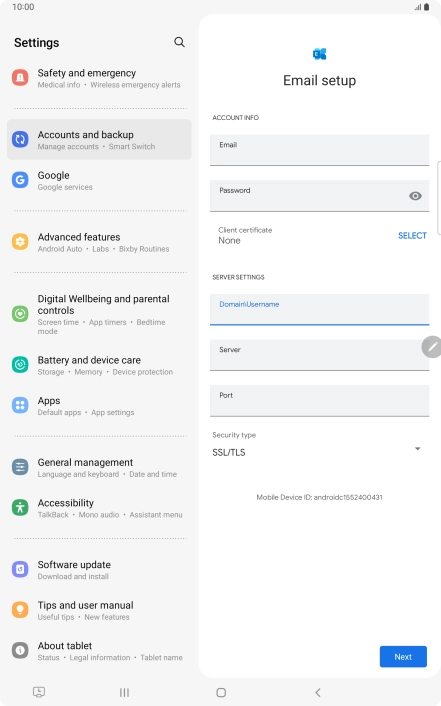This screenshot has width=441, height=706.
Task: Expand the Security type dropdown arrow
Action: [x=418, y=448]
